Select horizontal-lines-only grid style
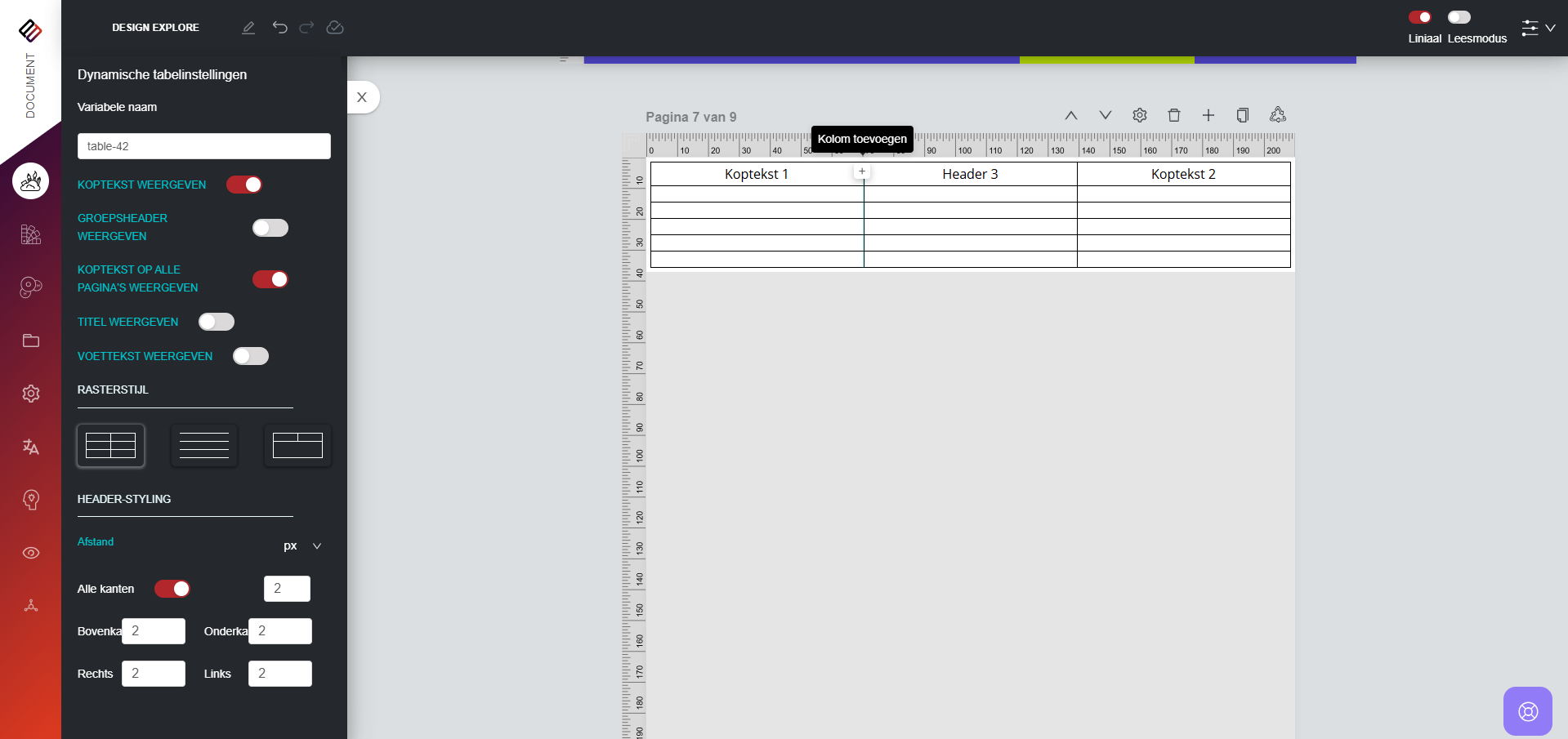The height and width of the screenshot is (739, 1568). click(204, 446)
